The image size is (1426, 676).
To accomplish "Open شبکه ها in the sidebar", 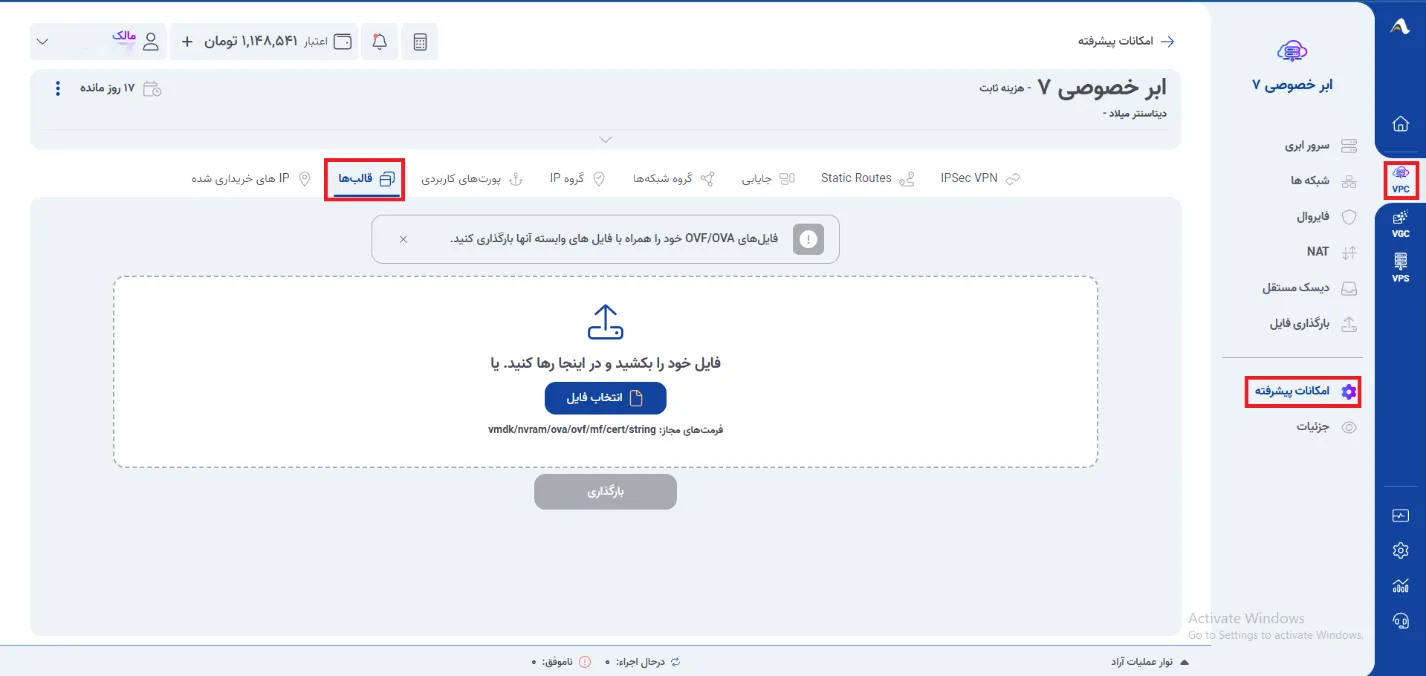I will 1323,181.
